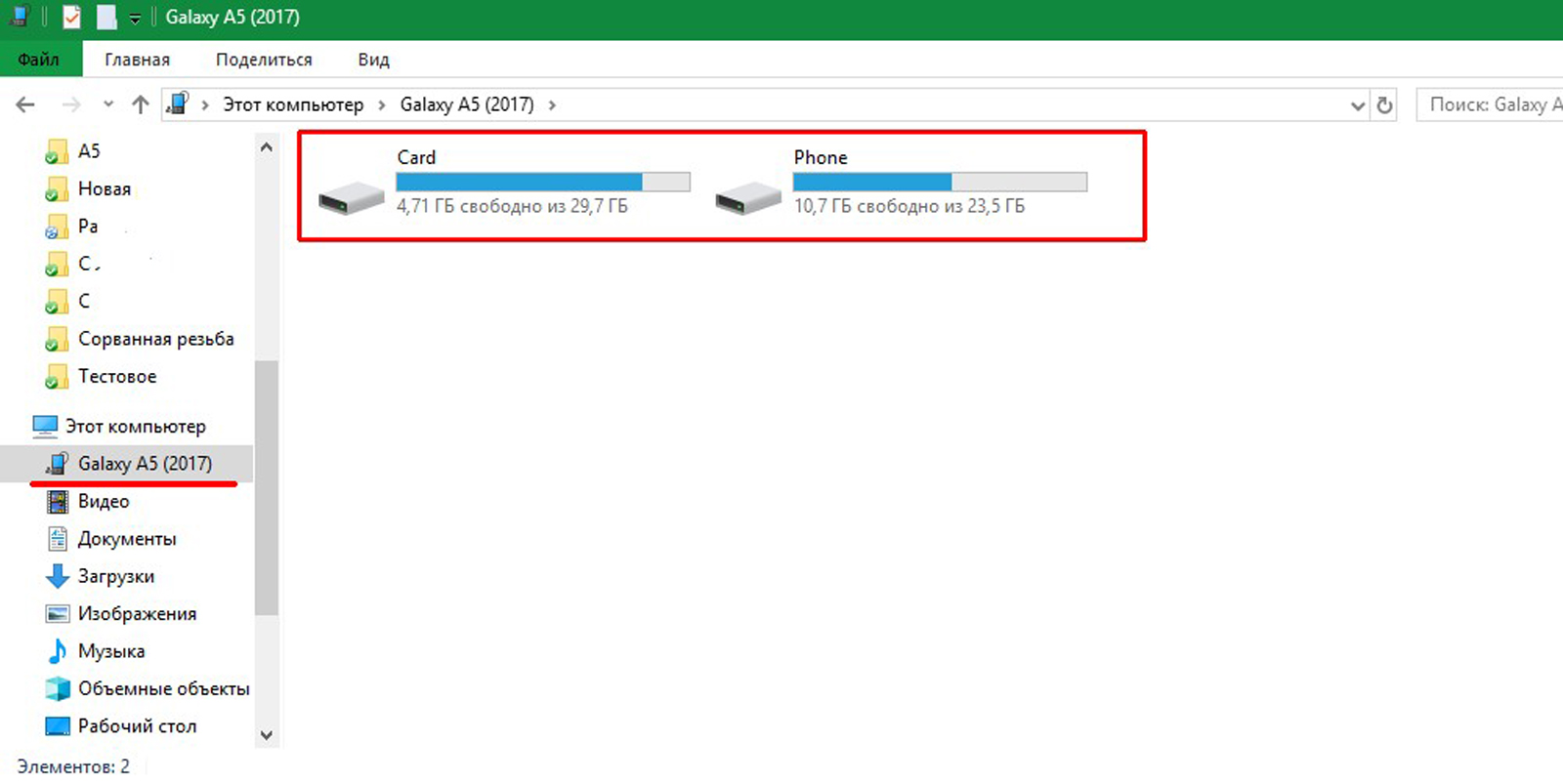
Task: Open Видео in navigation pane
Action: pos(104,501)
